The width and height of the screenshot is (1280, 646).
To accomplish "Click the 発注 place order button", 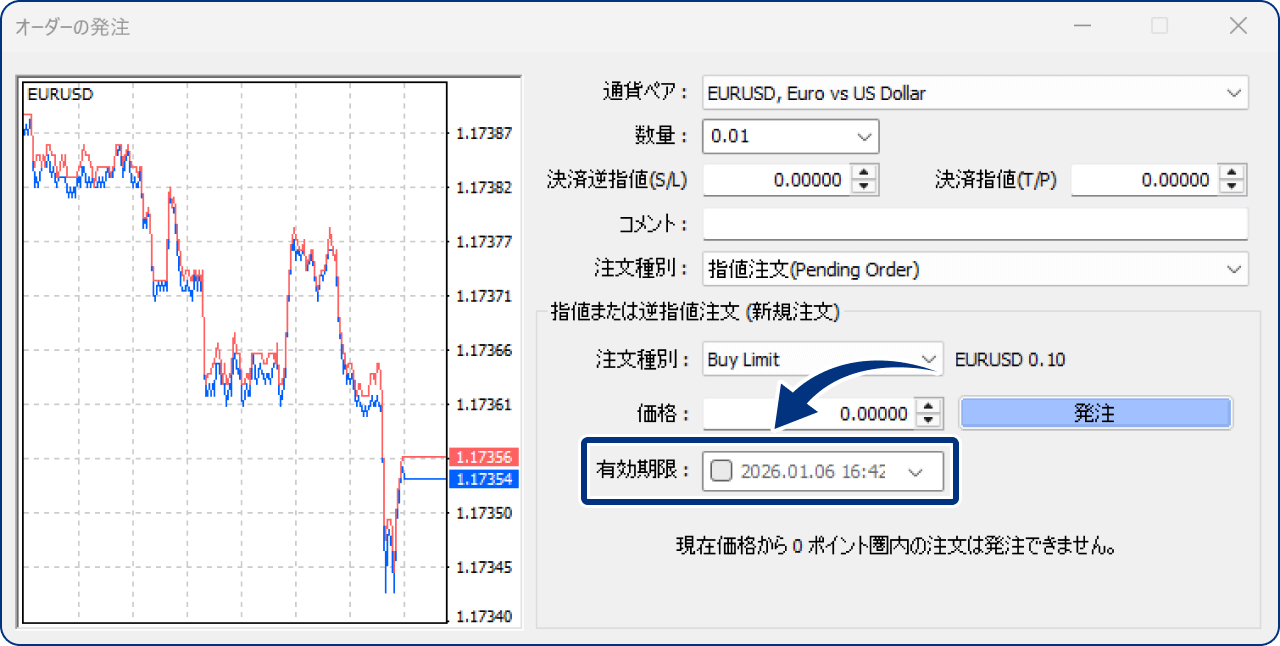I will 1095,412.
